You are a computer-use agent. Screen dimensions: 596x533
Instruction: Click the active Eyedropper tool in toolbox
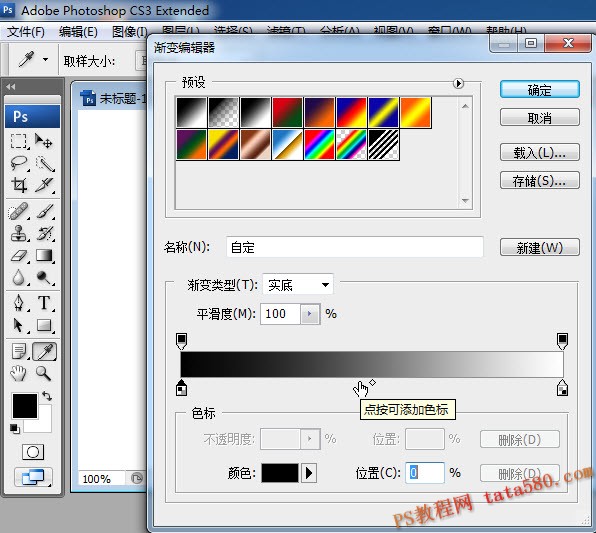tap(44, 351)
